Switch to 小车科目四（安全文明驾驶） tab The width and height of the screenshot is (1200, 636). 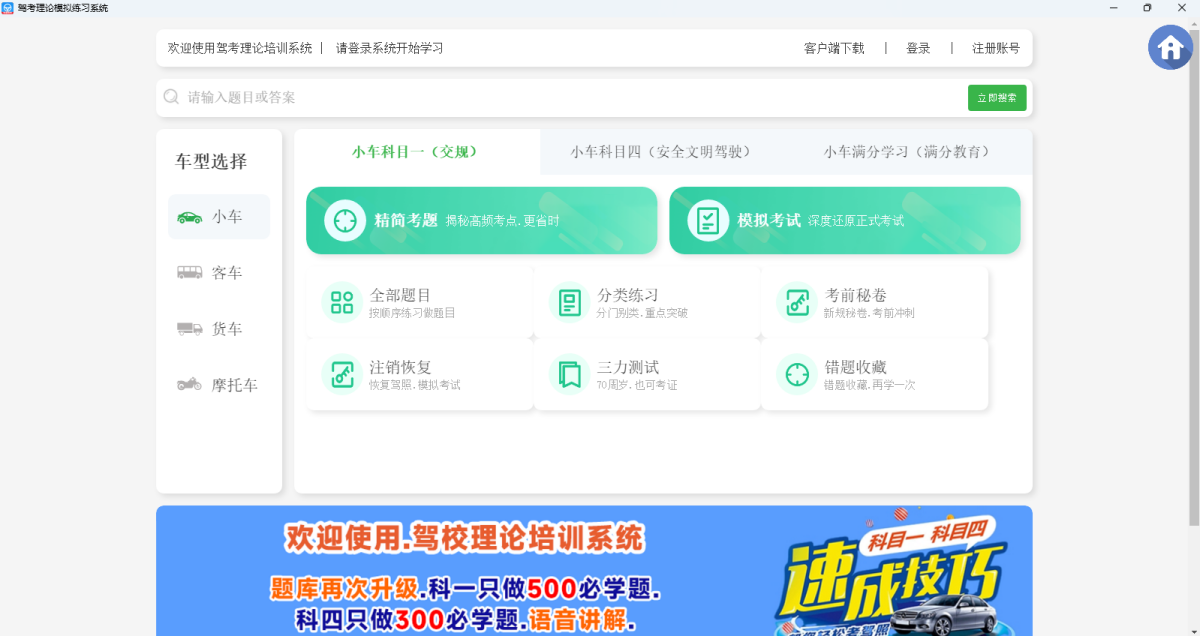click(661, 152)
